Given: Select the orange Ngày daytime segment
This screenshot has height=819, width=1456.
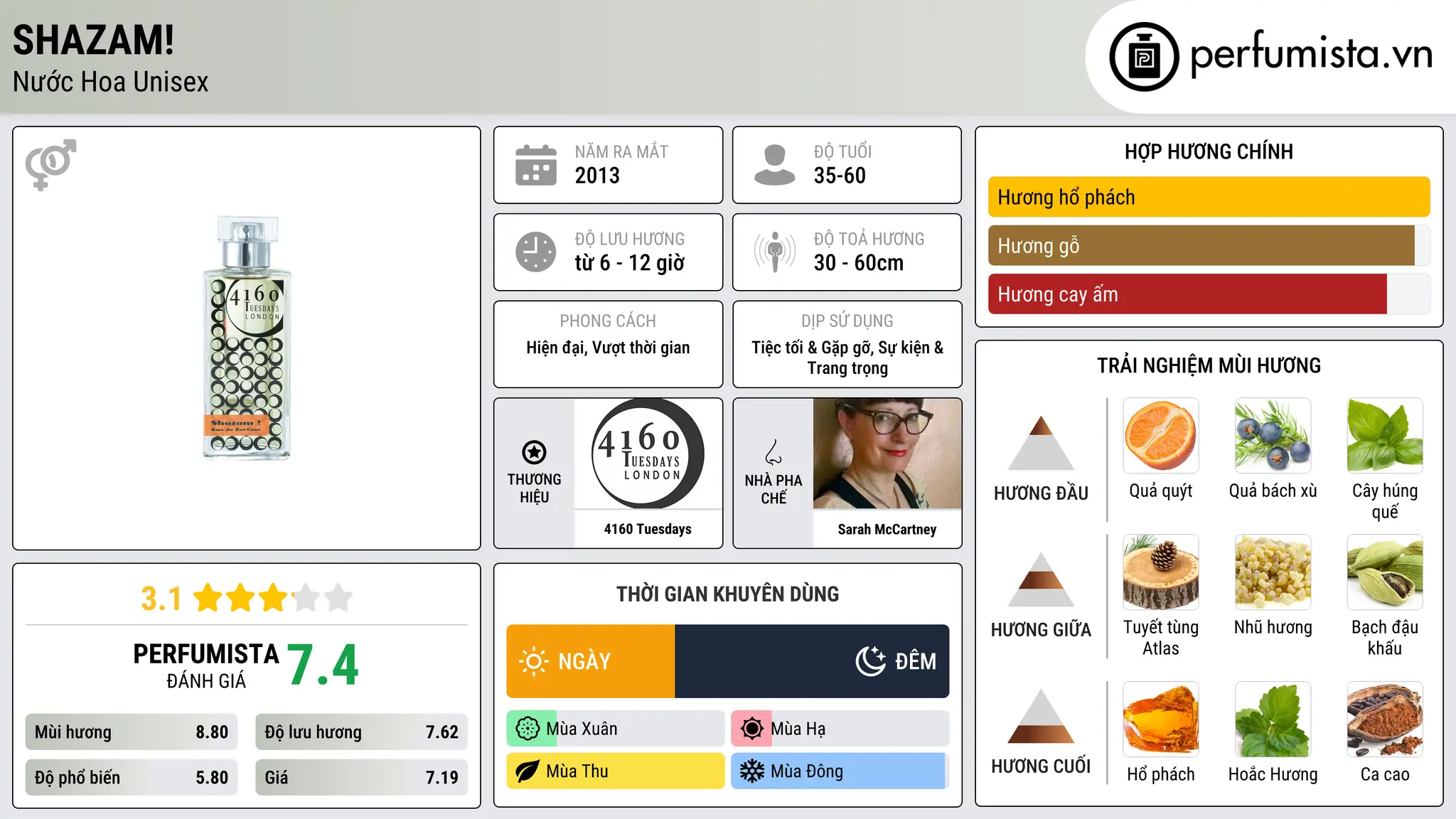Looking at the screenshot, I should [591, 661].
